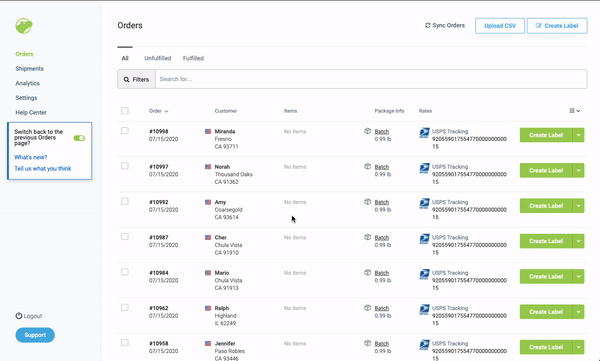
Task: Click the package box icon for order #10987
Action: pyautogui.click(x=367, y=237)
